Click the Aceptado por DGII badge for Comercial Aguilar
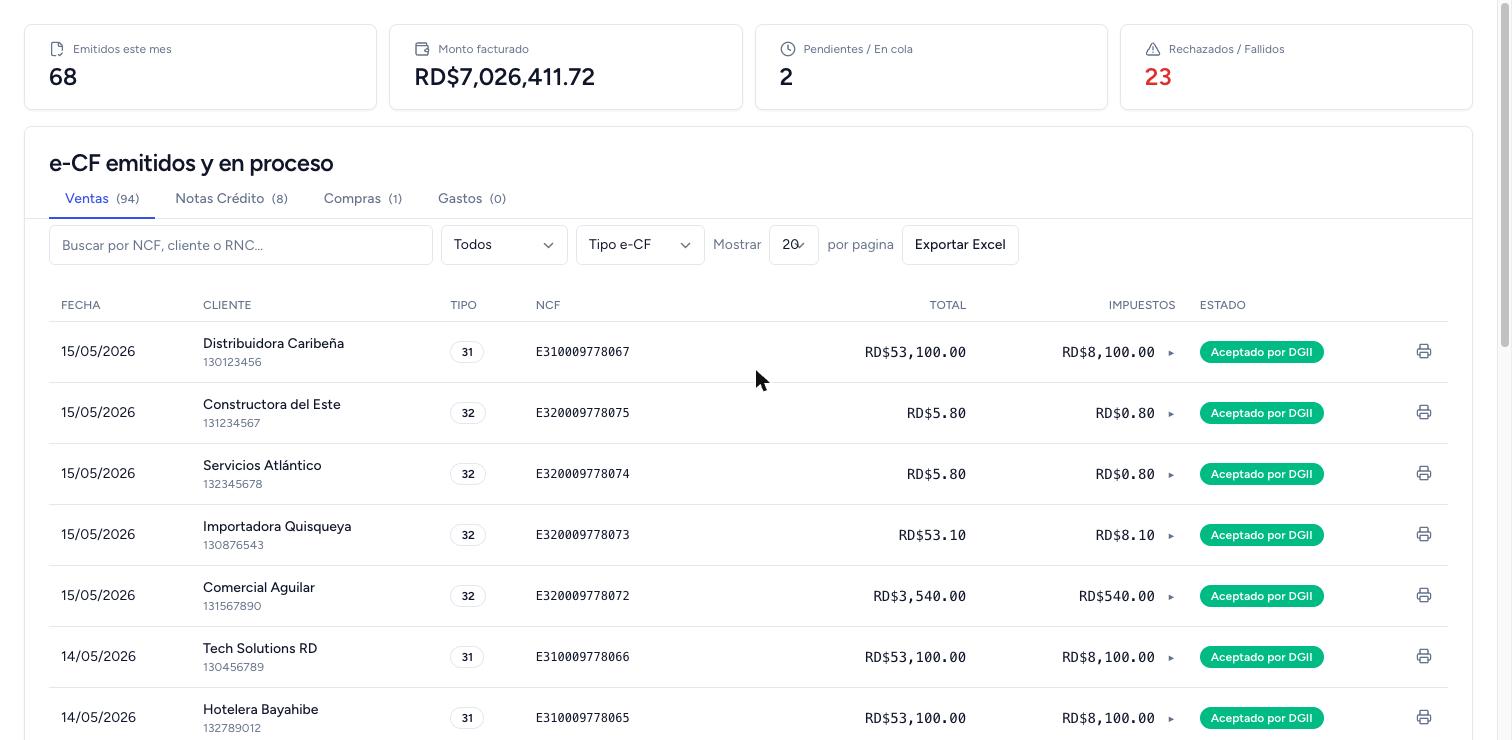Image resolution: width=1512 pixels, height=740 pixels. click(1261, 596)
